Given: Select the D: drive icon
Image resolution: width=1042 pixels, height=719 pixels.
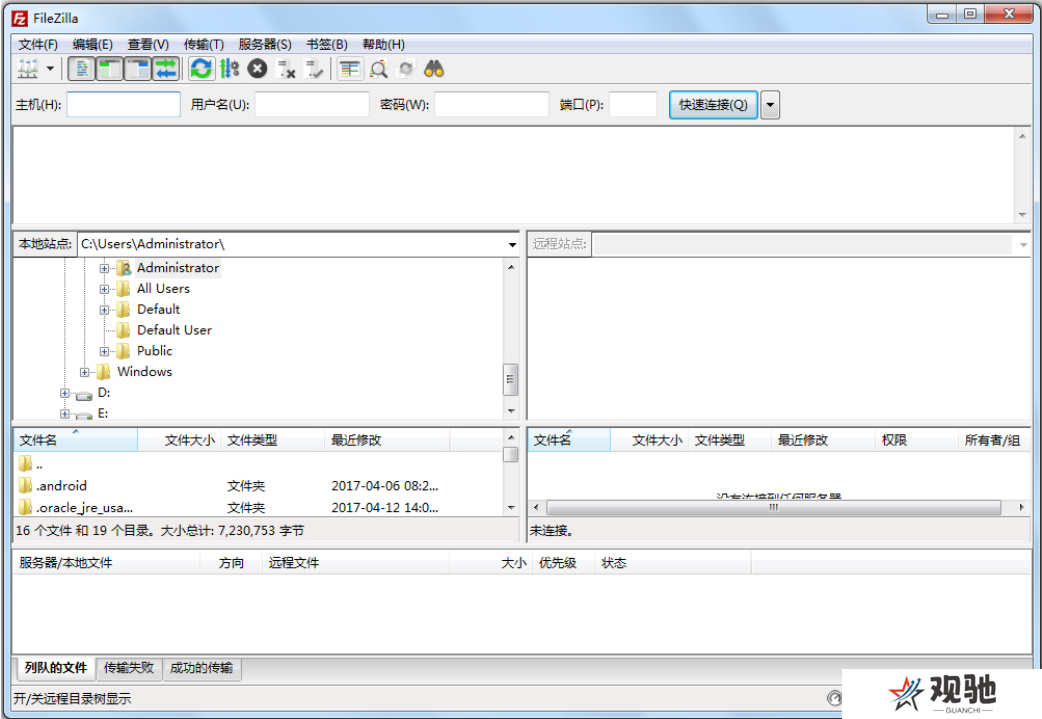Looking at the screenshot, I should 84,395.
